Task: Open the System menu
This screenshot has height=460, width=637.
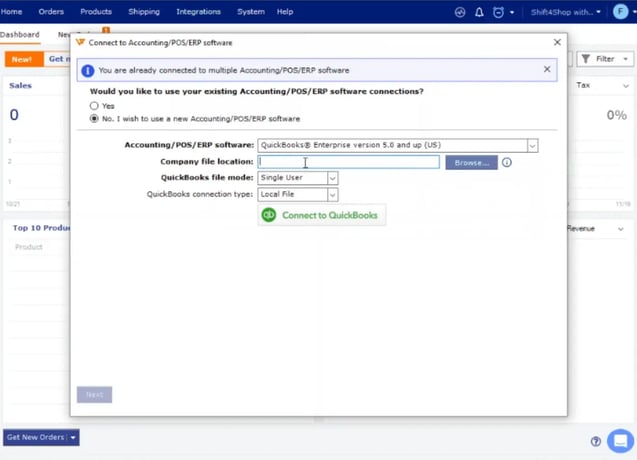Action: click(251, 12)
